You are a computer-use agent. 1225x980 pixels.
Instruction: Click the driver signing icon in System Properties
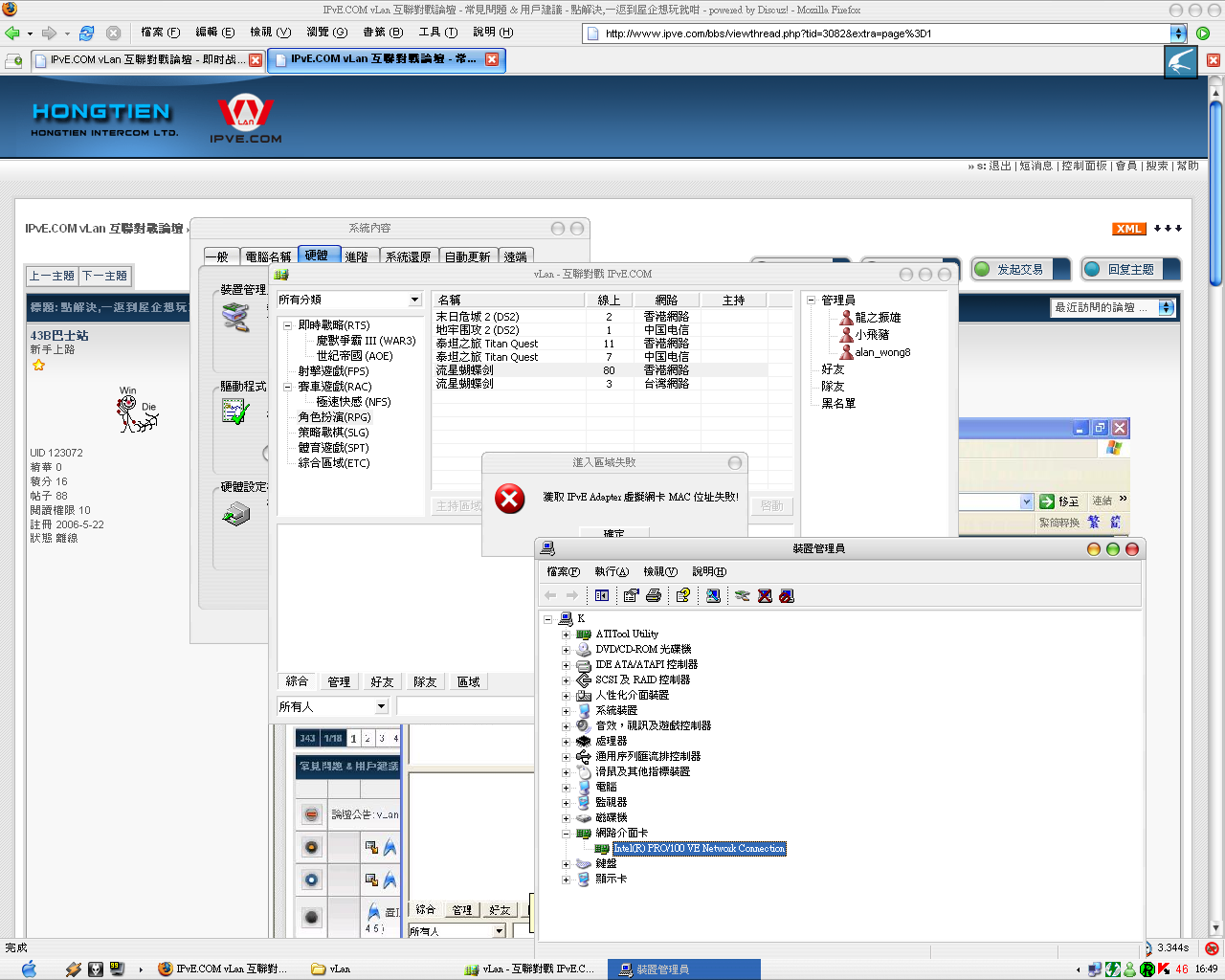[235, 412]
